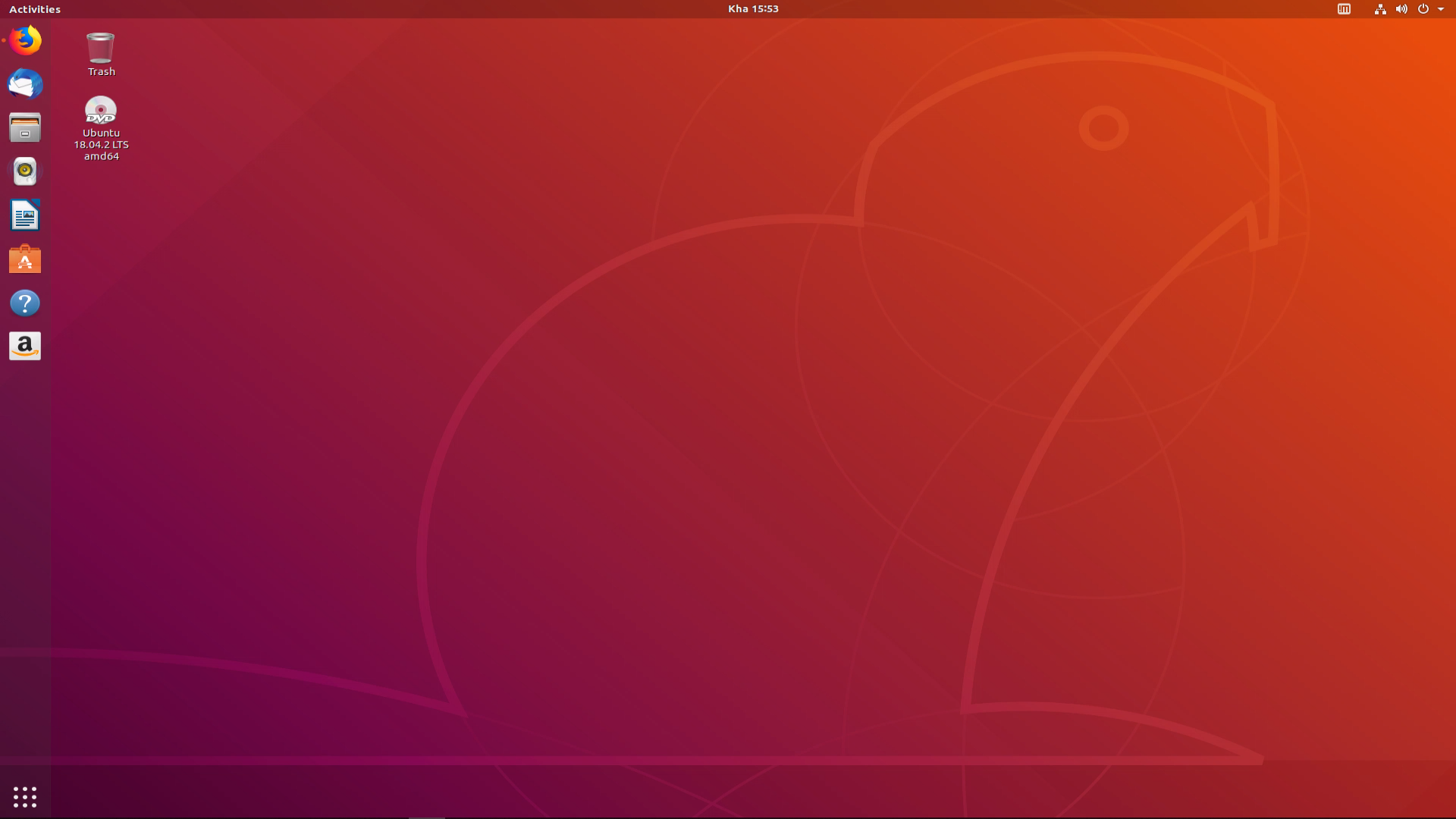Launch Rhythmbox music player
The width and height of the screenshot is (1456, 819).
25,171
